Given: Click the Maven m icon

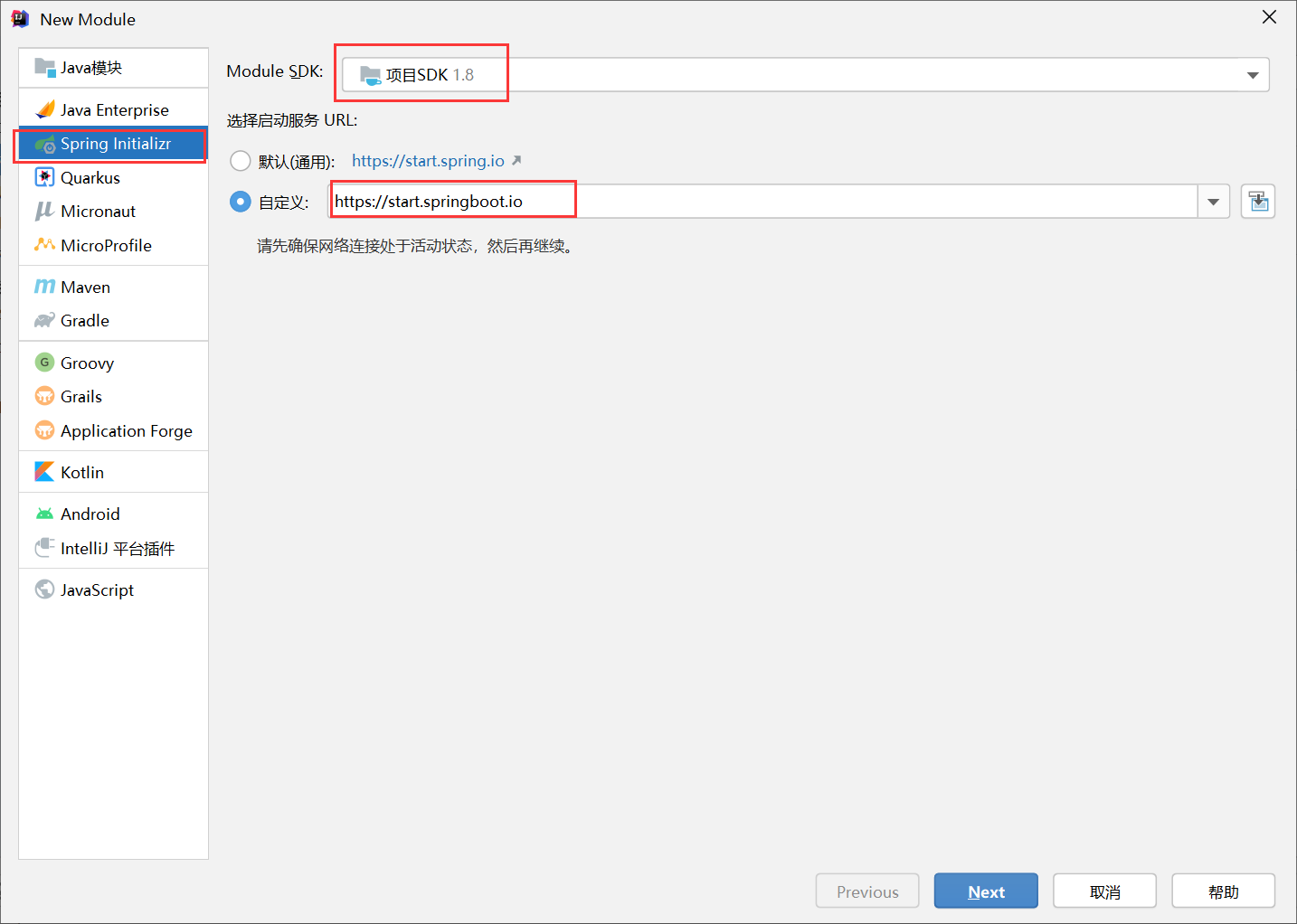Looking at the screenshot, I should [x=44, y=287].
